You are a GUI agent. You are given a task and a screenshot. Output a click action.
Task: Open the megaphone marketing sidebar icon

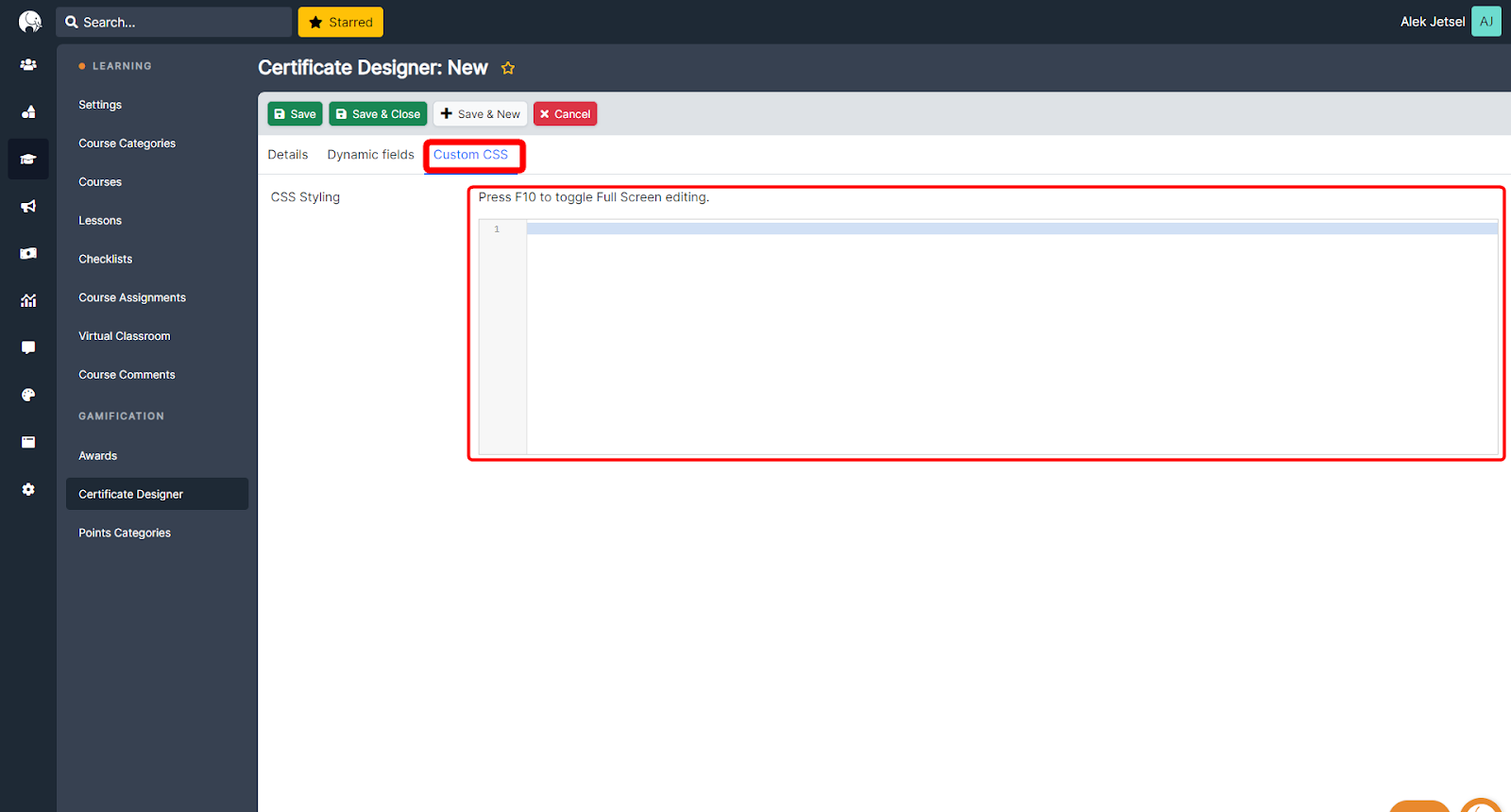coord(28,206)
